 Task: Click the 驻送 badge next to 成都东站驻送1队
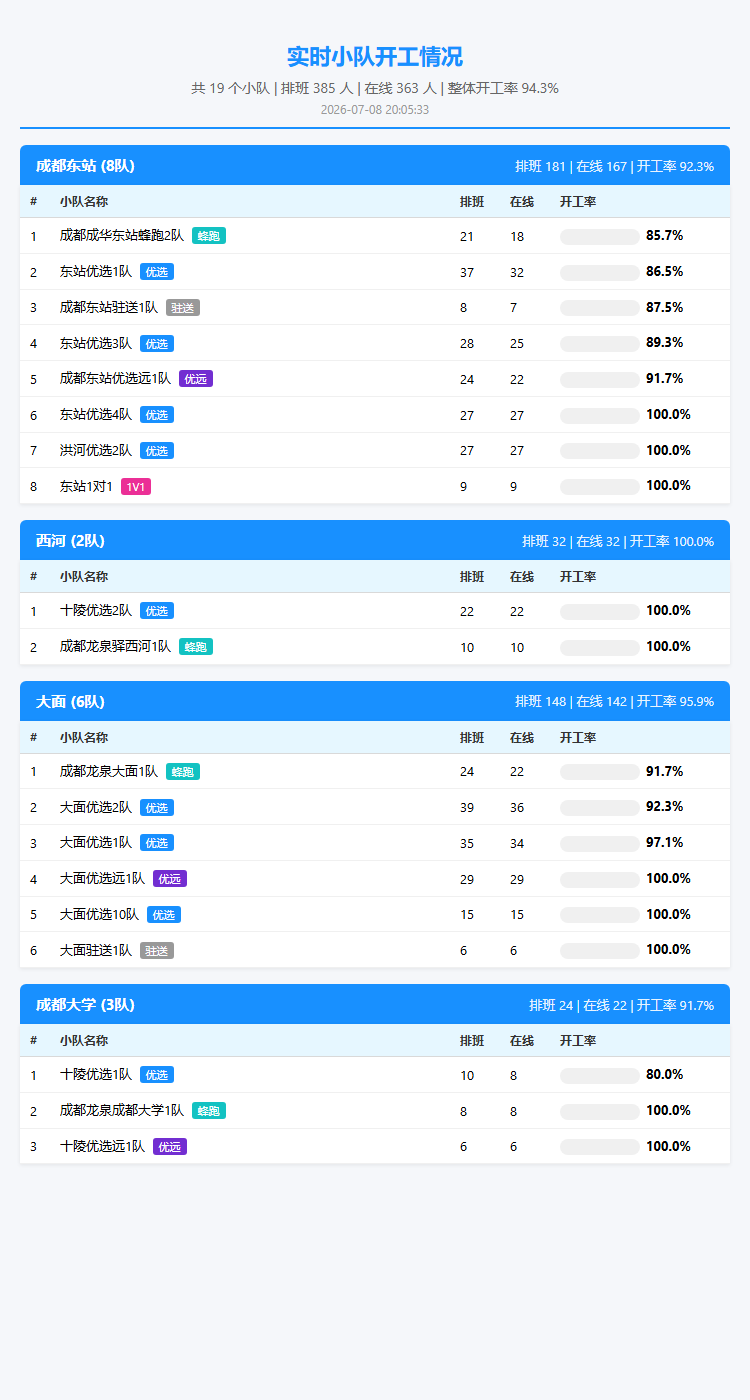(183, 307)
